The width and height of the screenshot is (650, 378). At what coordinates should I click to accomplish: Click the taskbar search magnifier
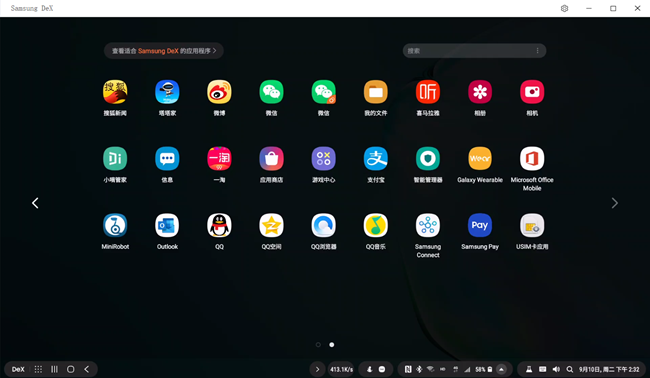[x=570, y=369]
